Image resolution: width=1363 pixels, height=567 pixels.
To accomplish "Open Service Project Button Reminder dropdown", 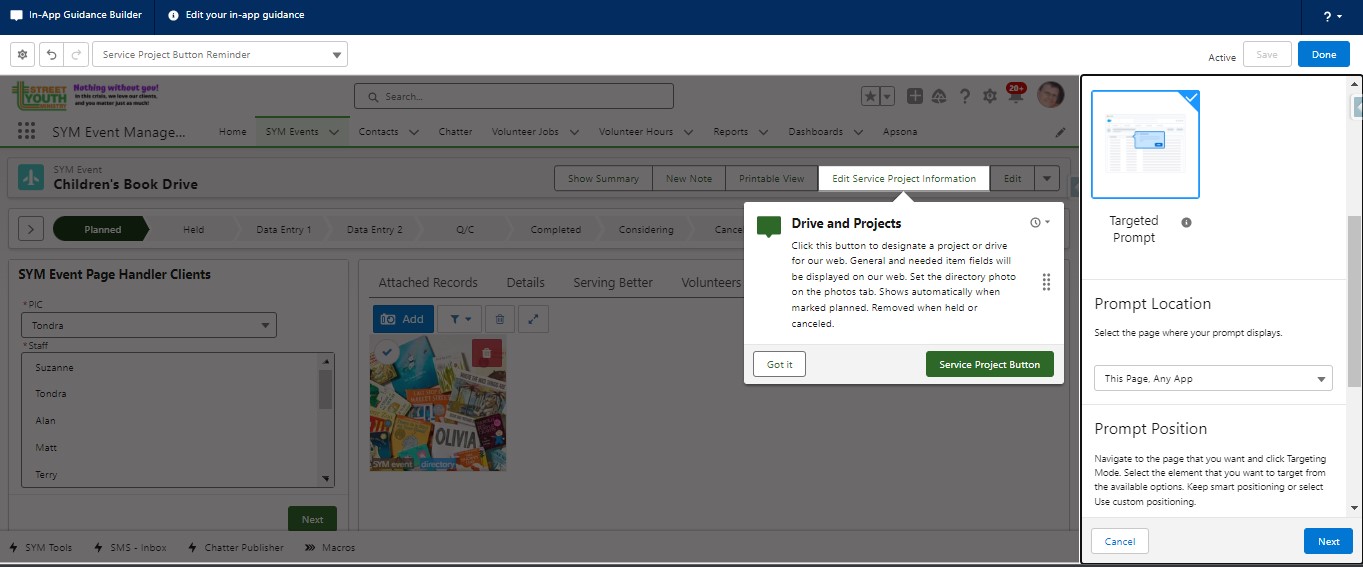I will (x=220, y=54).
